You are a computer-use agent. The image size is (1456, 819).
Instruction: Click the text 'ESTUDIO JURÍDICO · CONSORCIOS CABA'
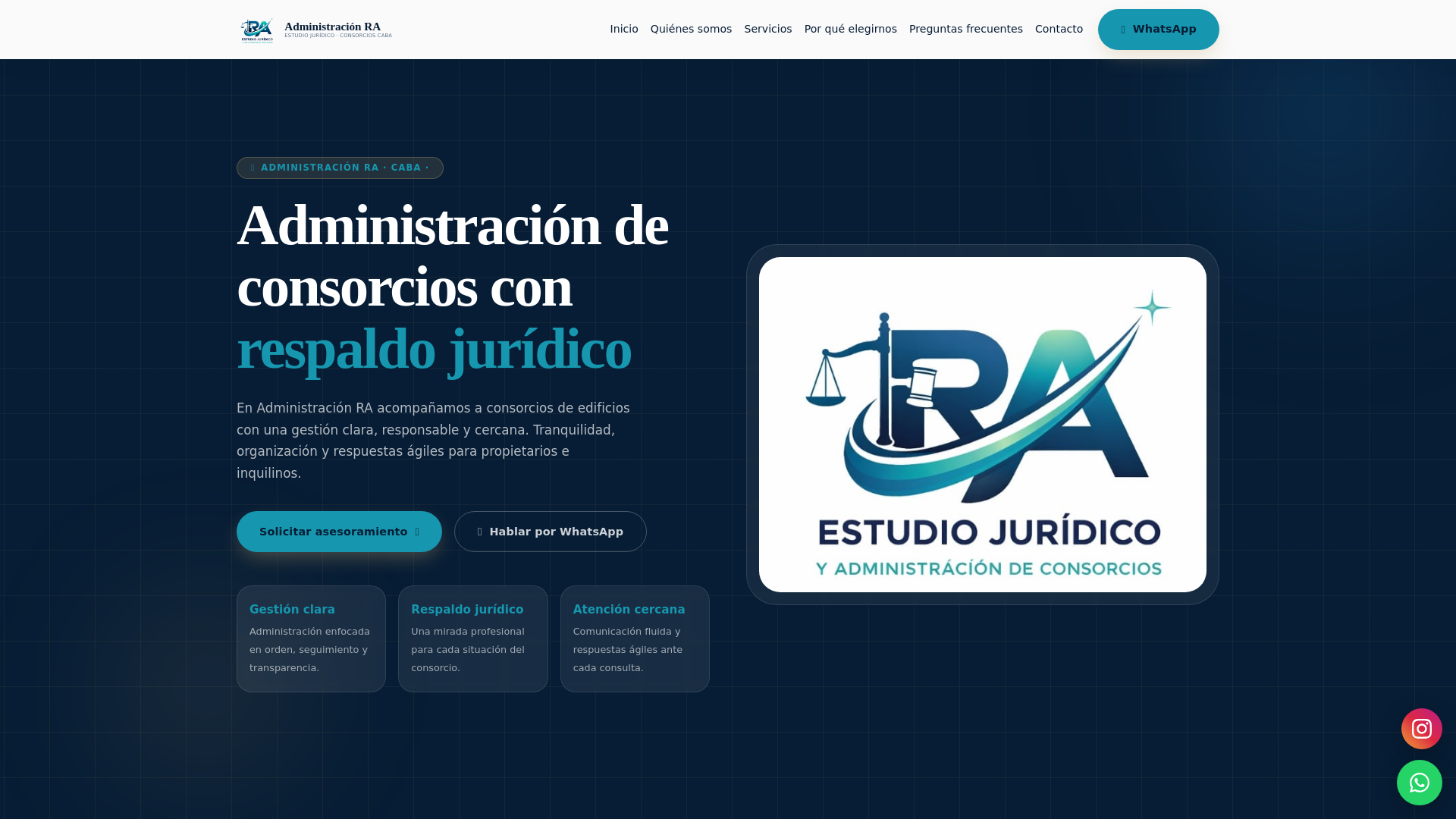(x=338, y=36)
